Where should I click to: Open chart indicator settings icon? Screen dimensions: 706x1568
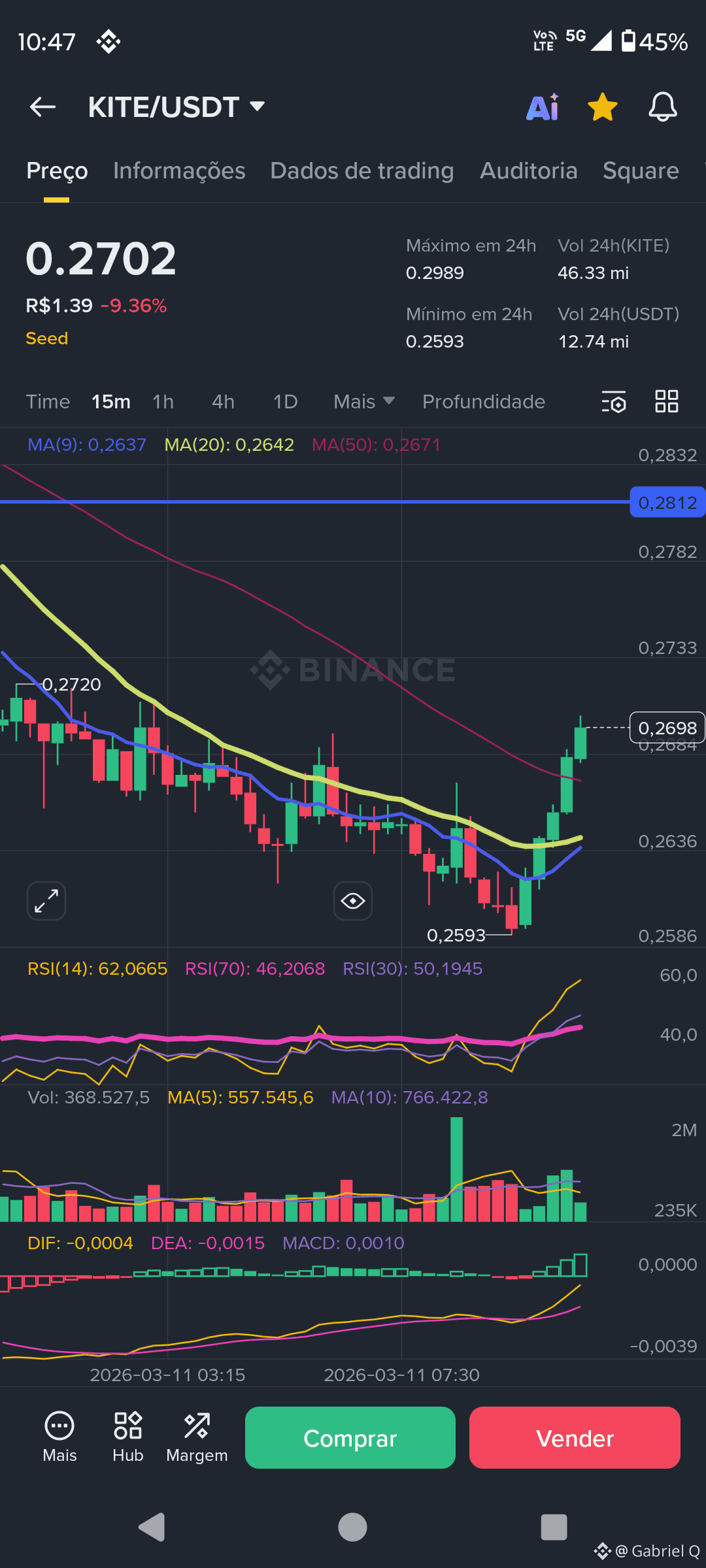pos(614,402)
